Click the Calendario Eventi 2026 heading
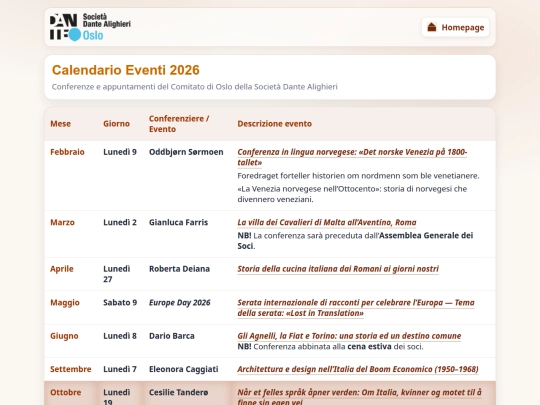 click(126, 70)
